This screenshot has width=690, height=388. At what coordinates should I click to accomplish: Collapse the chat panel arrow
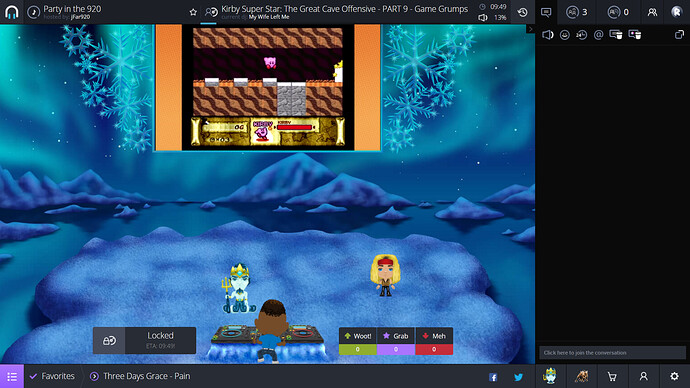pyautogui.click(x=530, y=29)
